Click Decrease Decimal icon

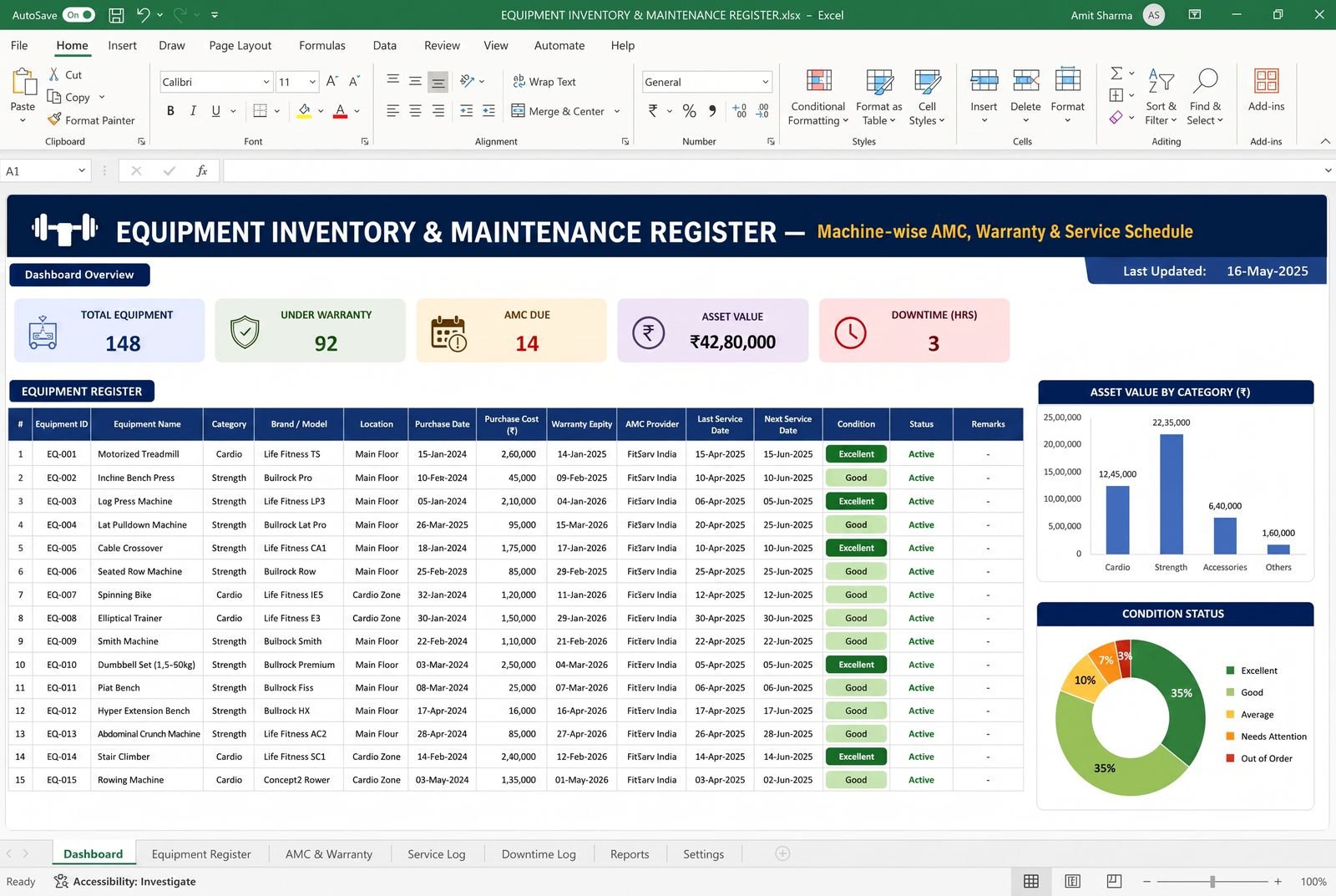click(x=762, y=110)
